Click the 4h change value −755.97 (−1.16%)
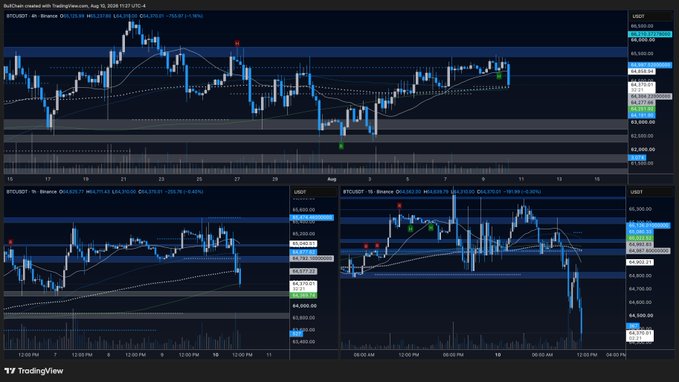This screenshot has height=382, width=679. [185, 16]
